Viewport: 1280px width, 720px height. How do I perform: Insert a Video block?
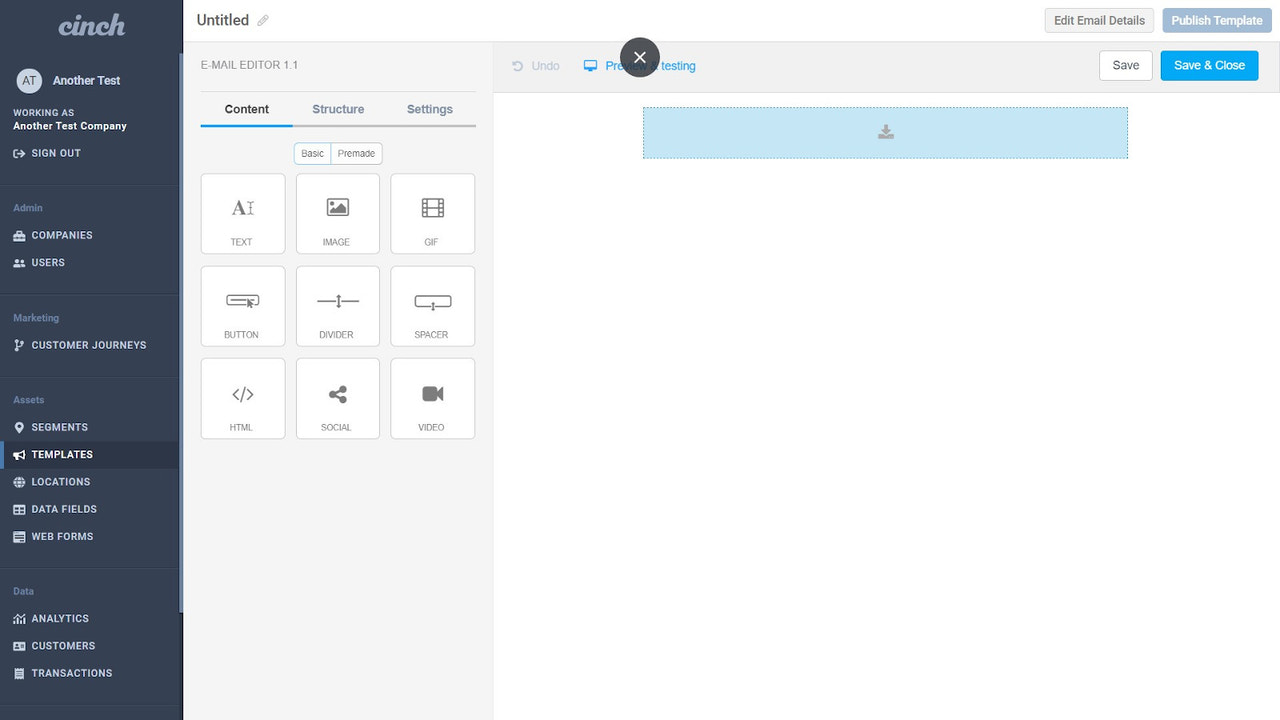click(x=432, y=398)
